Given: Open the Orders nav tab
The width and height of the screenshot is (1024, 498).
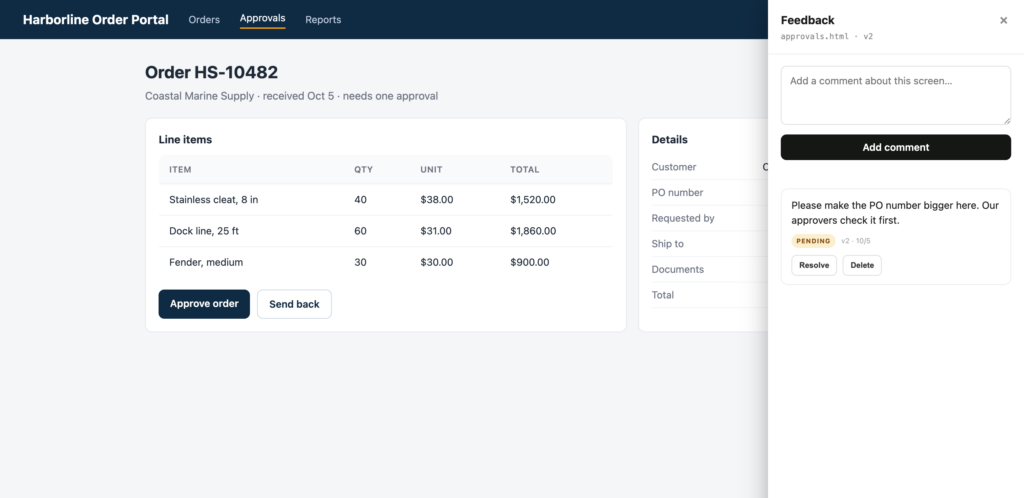Looking at the screenshot, I should coord(204,20).
